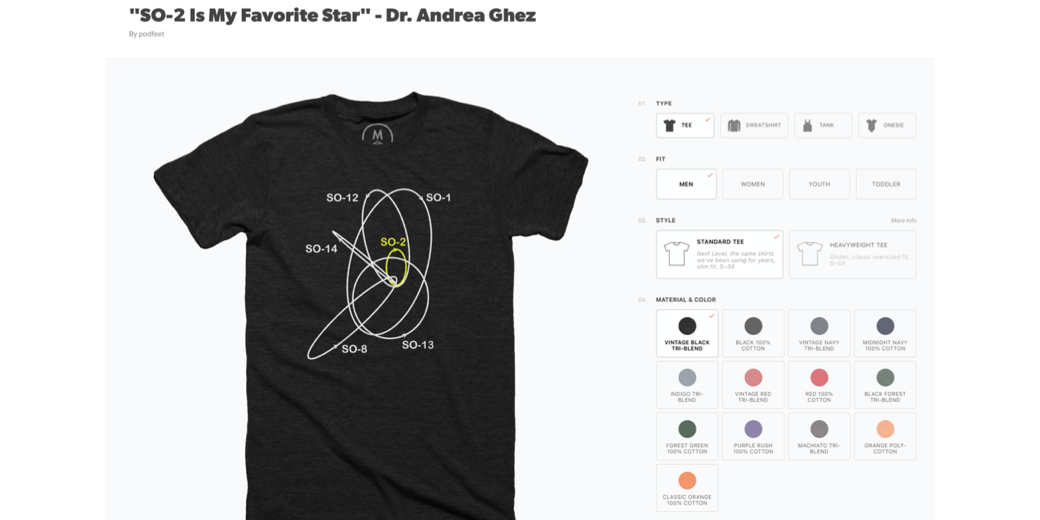Click the Standard Tee shirt icon

pos(677,253)
